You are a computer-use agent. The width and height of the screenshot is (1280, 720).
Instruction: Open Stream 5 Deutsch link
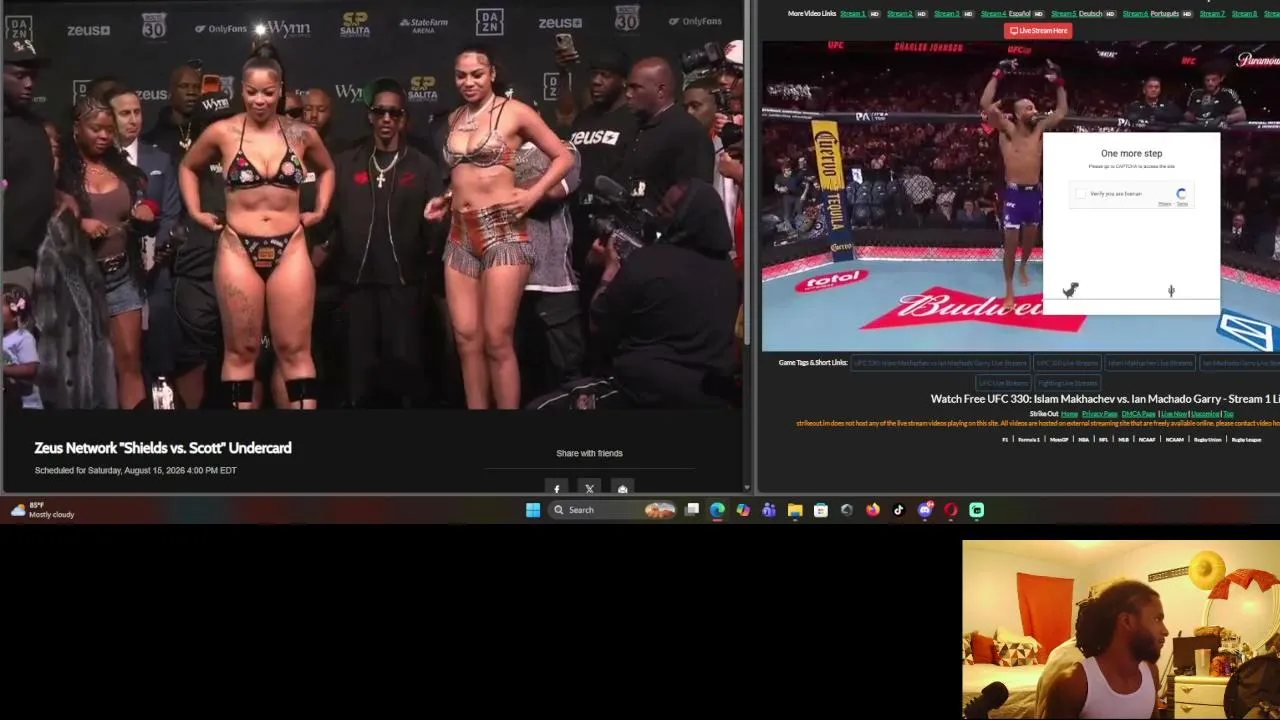pyautogui.click(x=1076, y=14)
